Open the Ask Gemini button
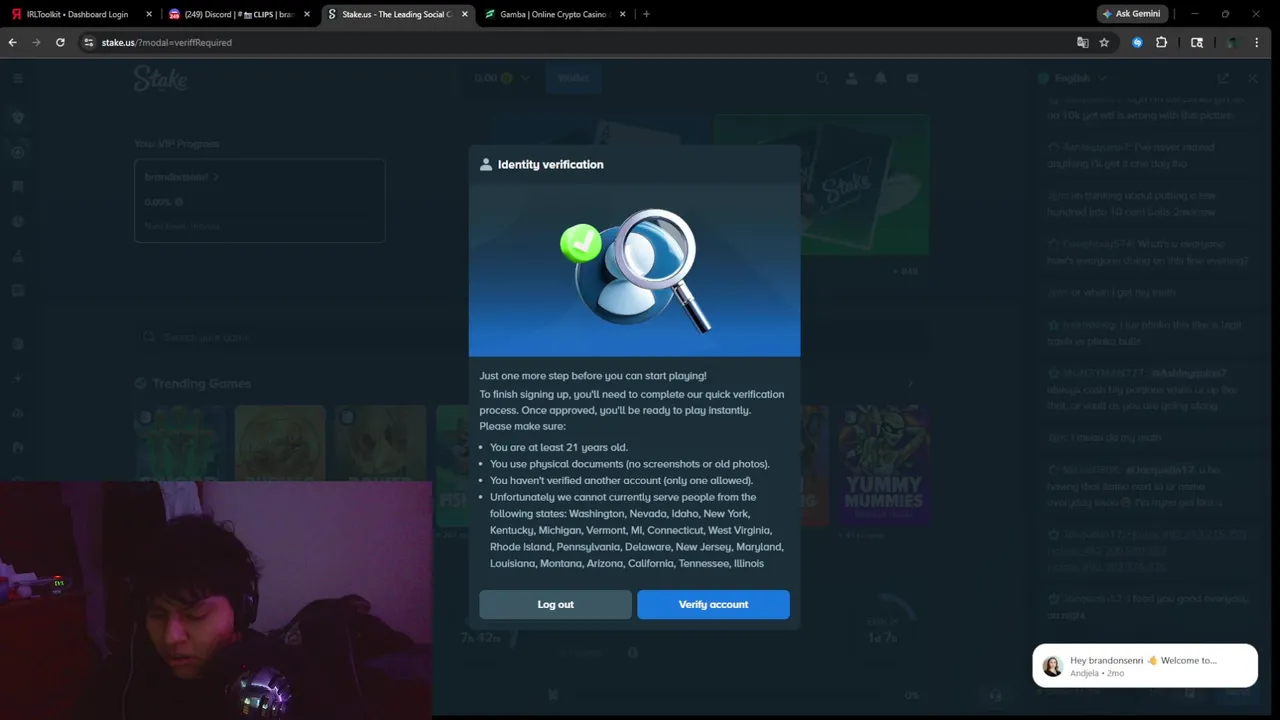1280x720 pixels. coord(1134,14)
